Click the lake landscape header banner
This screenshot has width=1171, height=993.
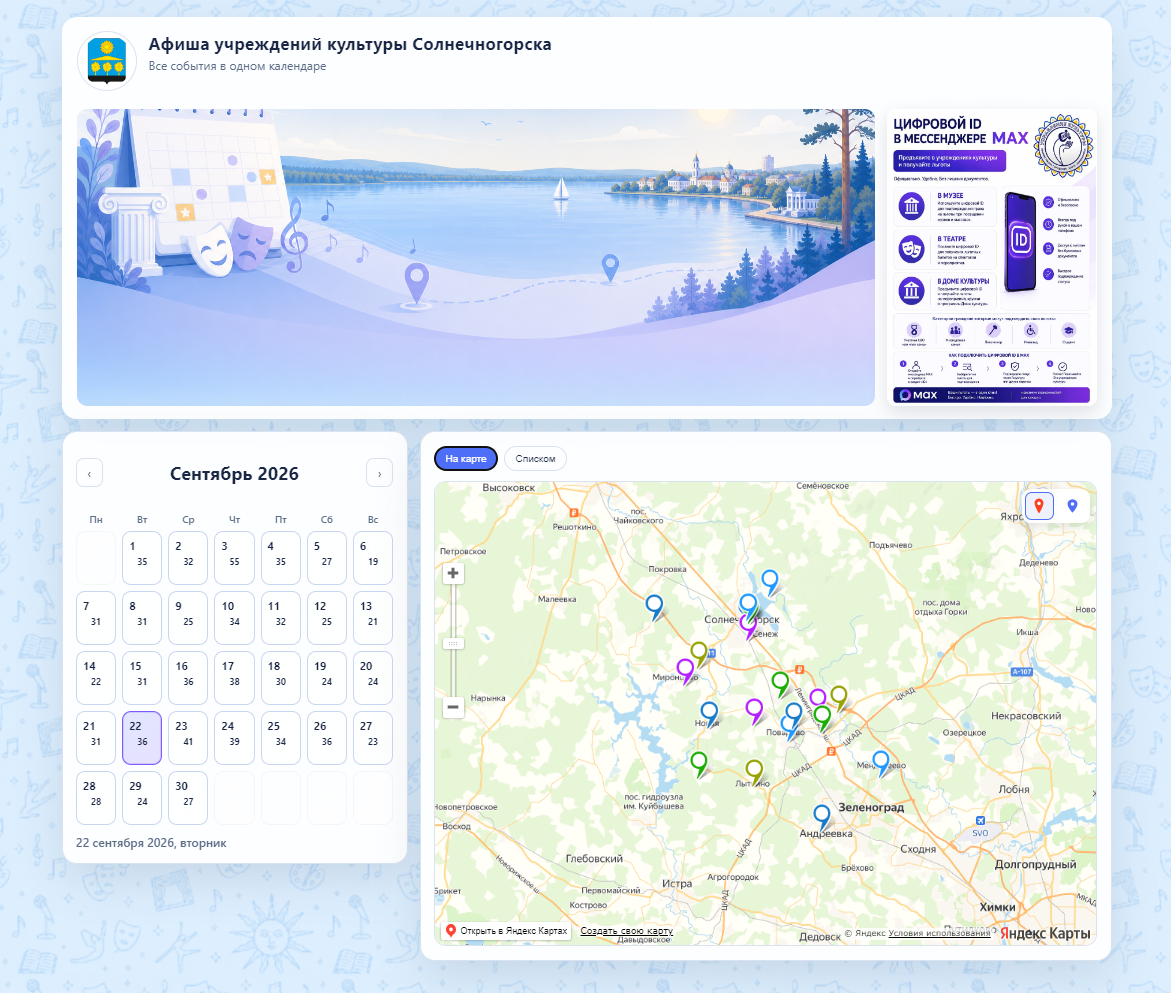pyautogui.click(x=476, y=258)
